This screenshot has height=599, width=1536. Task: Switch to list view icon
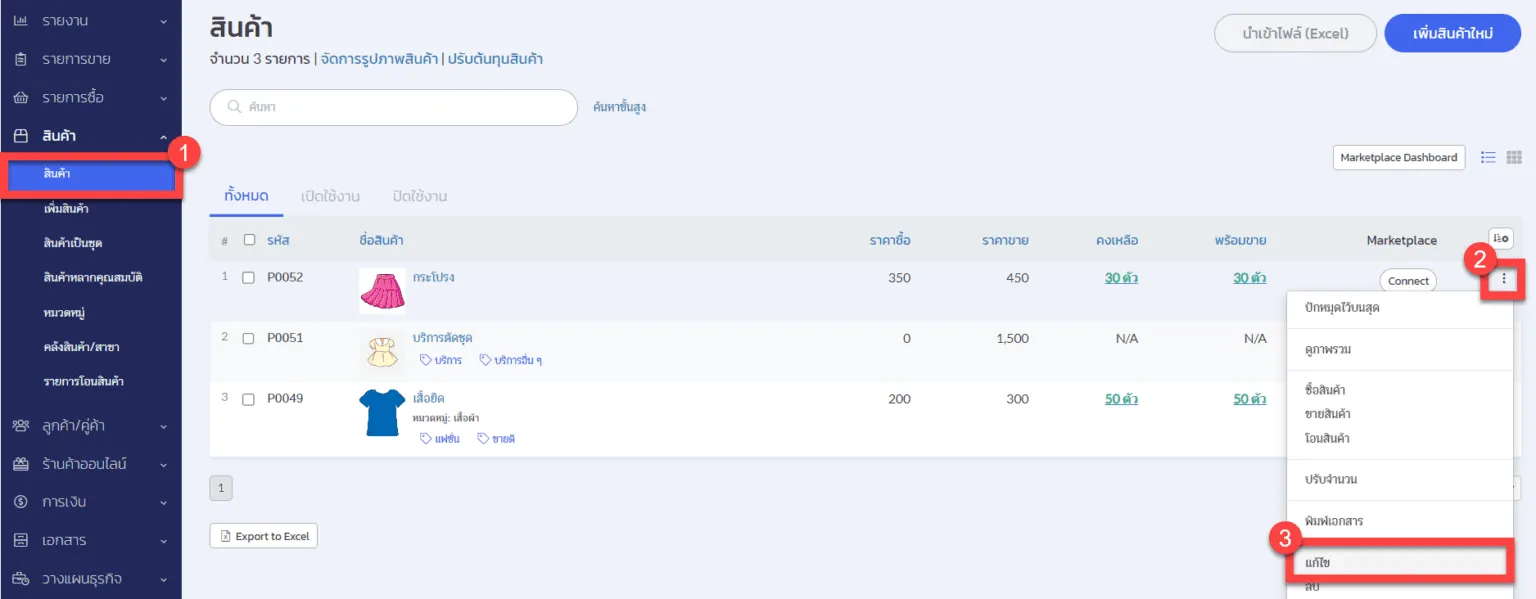coord(1488,157)
